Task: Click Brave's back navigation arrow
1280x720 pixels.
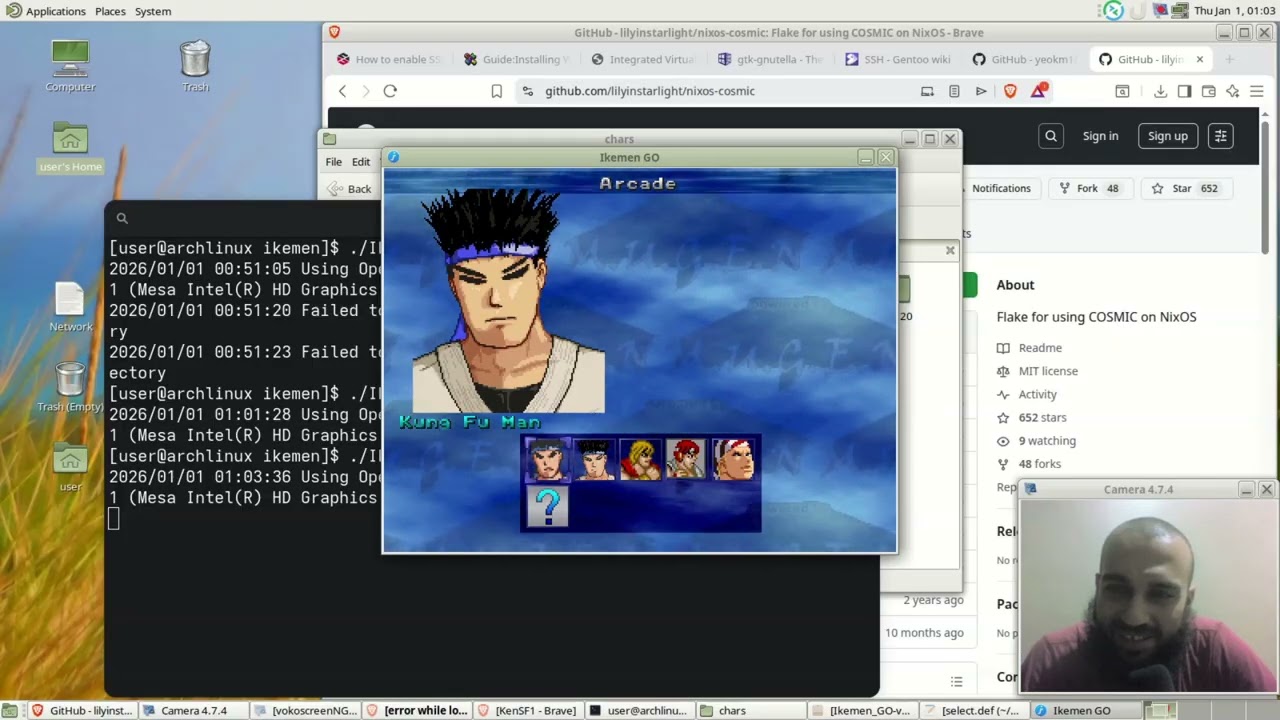Action: [343, 91]
